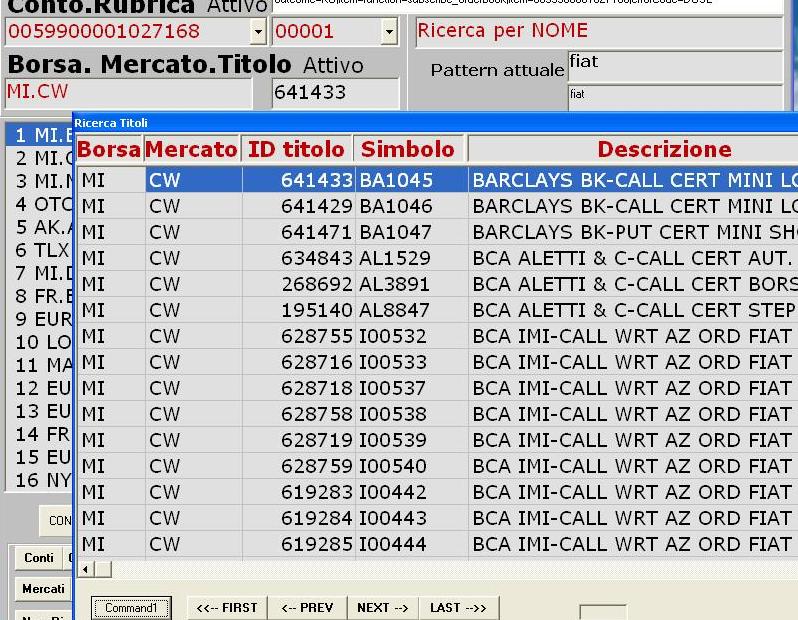Select row with symbol AL3891
Image resolution: width=798 pixels, height=620 pixels.
[x=437, y=284]
